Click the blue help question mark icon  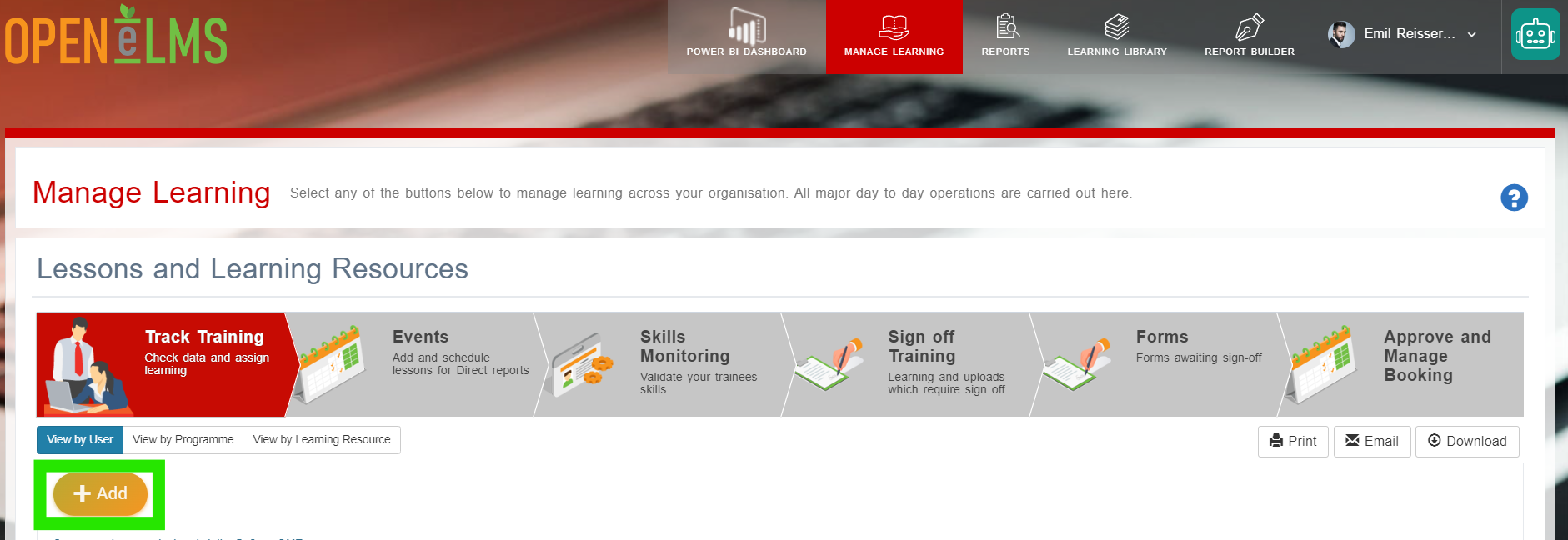point(1514,197)
